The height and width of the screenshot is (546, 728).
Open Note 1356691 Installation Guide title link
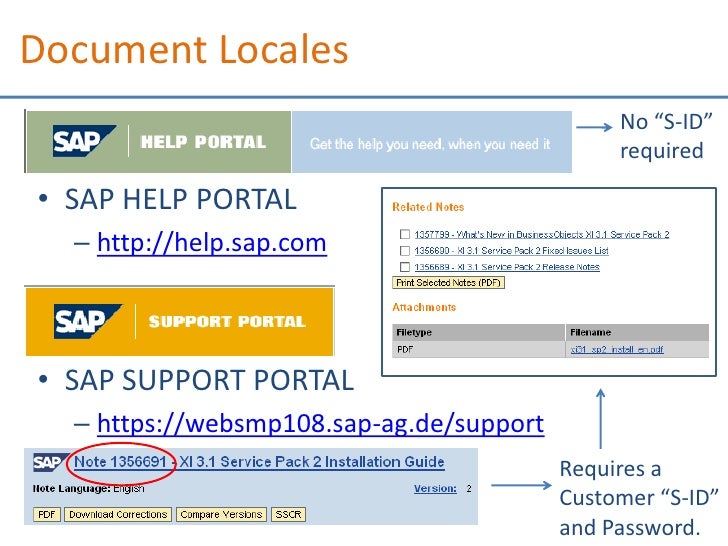259,462
